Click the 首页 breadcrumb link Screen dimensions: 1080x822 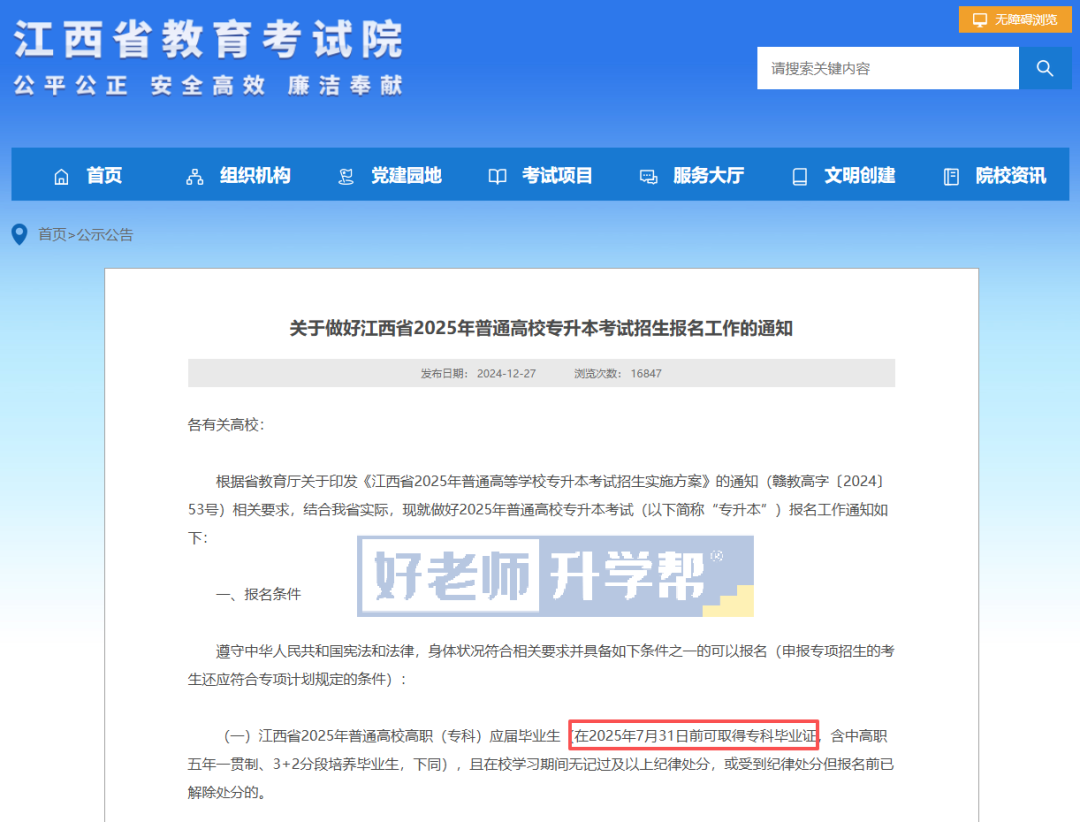click(52, 235)
